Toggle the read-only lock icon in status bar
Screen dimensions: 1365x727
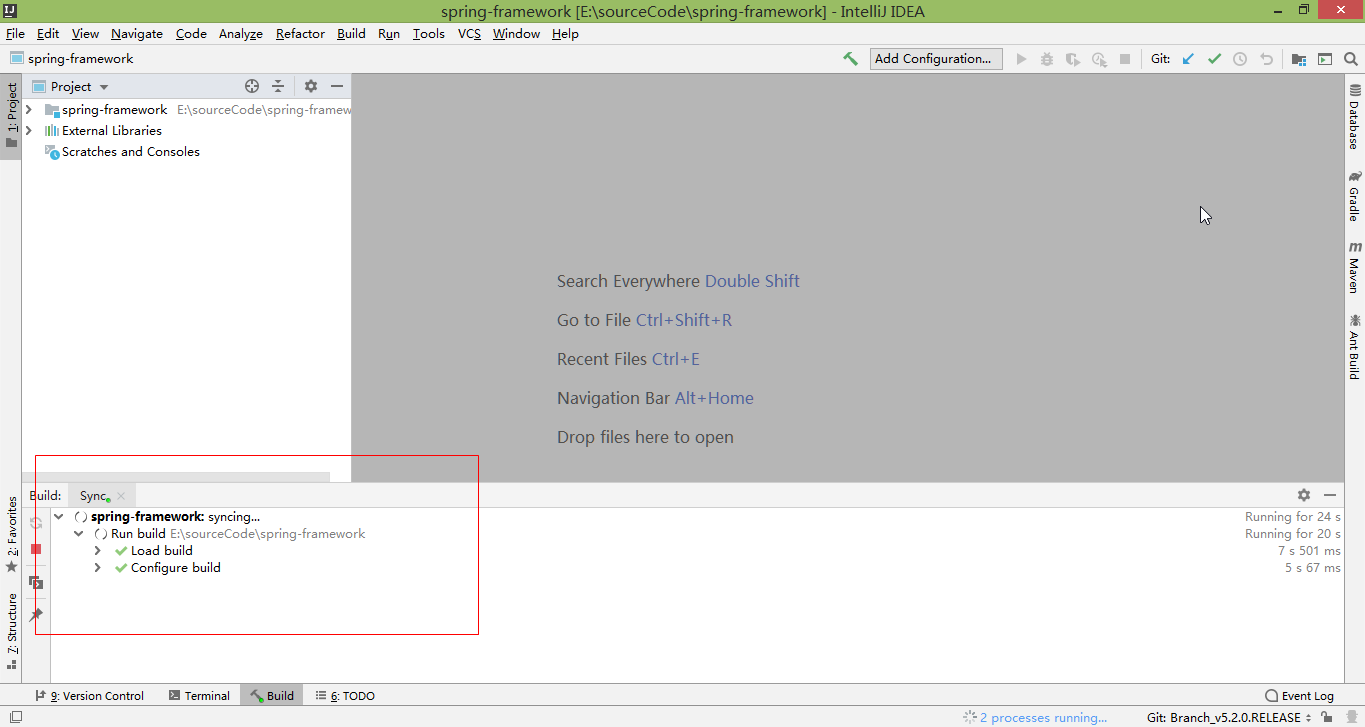tap(1326, 717)
